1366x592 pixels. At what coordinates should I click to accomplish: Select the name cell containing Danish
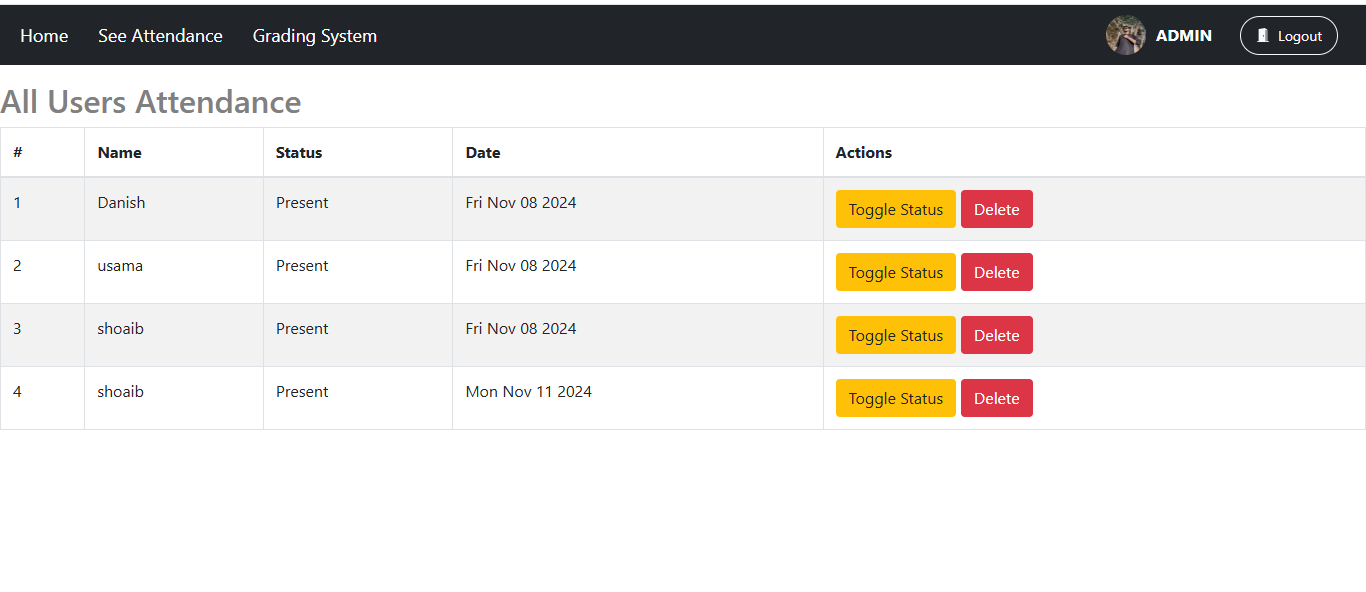click(121, 203)
